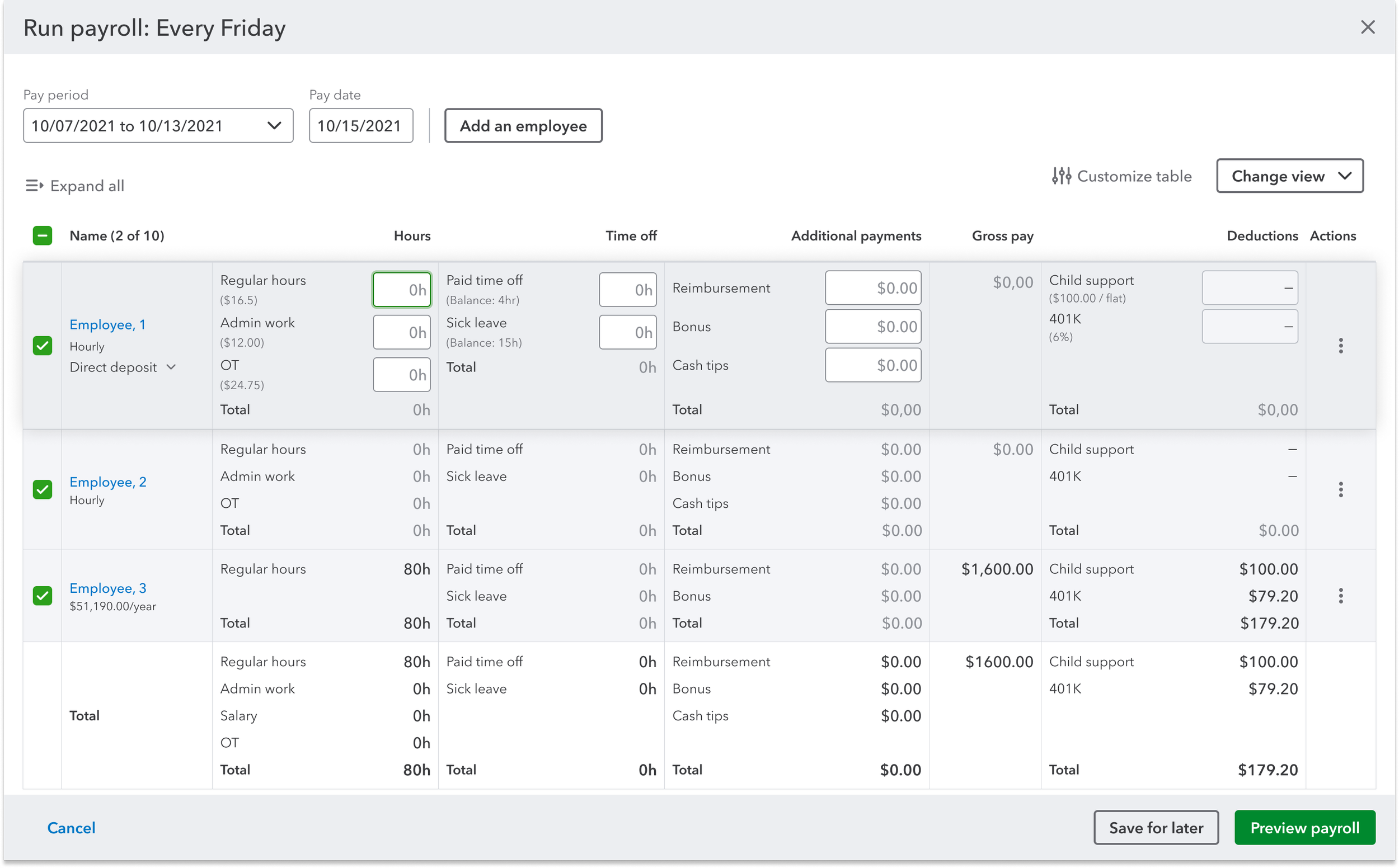Click Save for later button

pos(1156,828)
